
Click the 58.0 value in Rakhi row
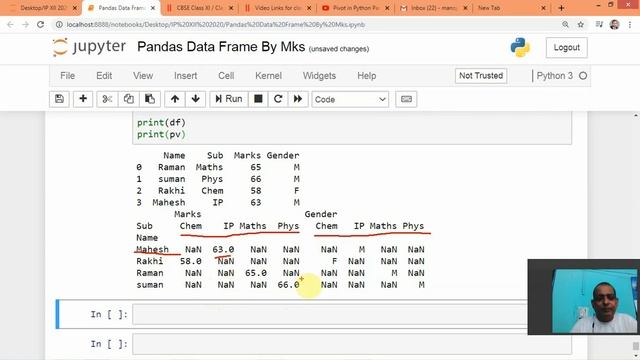pyautogui.click(x=191, y=261)
